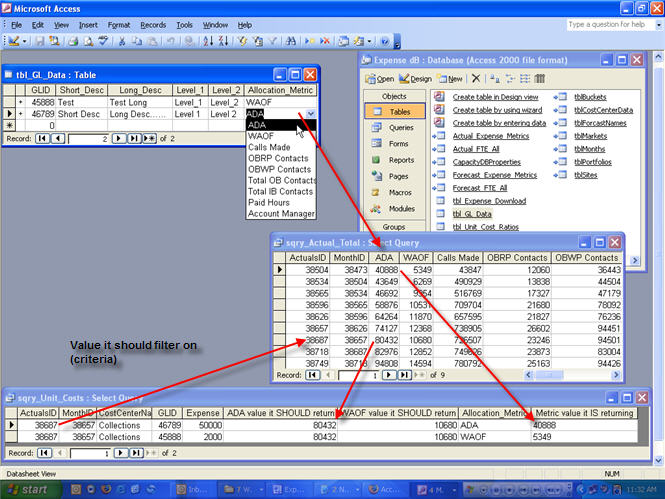665x499 pixels.
Task: Select Reports in the Objects pane
Action: (401, 159)
